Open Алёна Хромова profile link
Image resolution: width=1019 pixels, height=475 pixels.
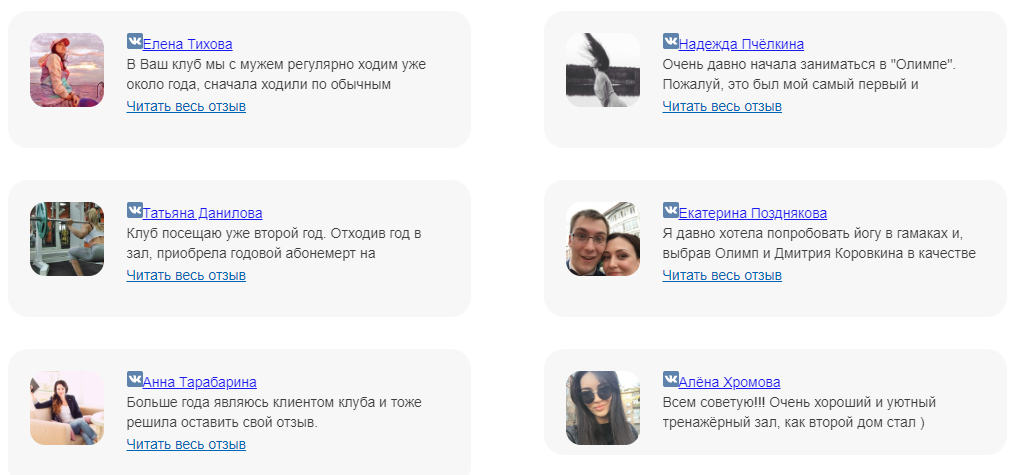coord(729,382)
